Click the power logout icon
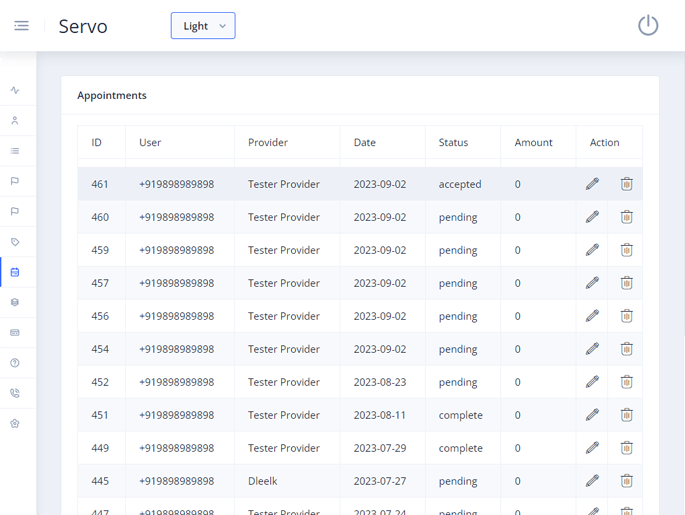Screen dimensions: 685x515 point(648,25)
